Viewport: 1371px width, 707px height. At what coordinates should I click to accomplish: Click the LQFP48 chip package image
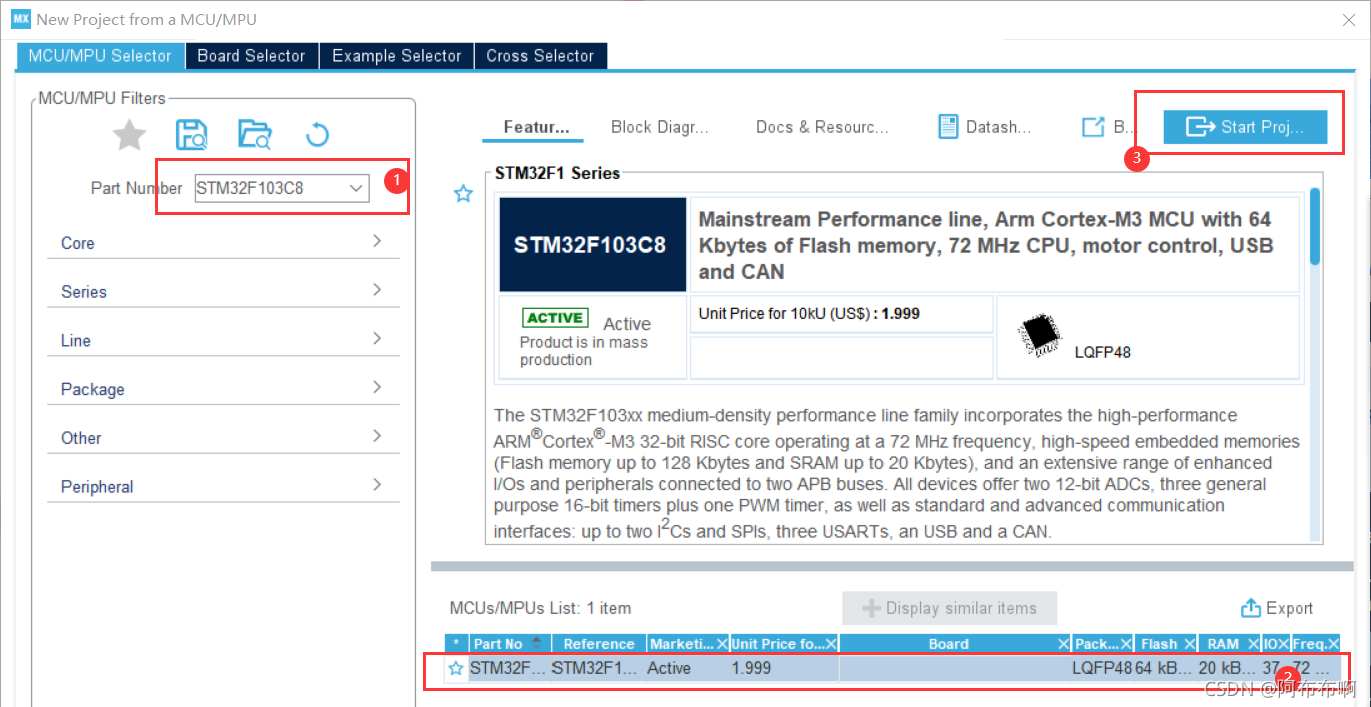tap(1039, 337)
